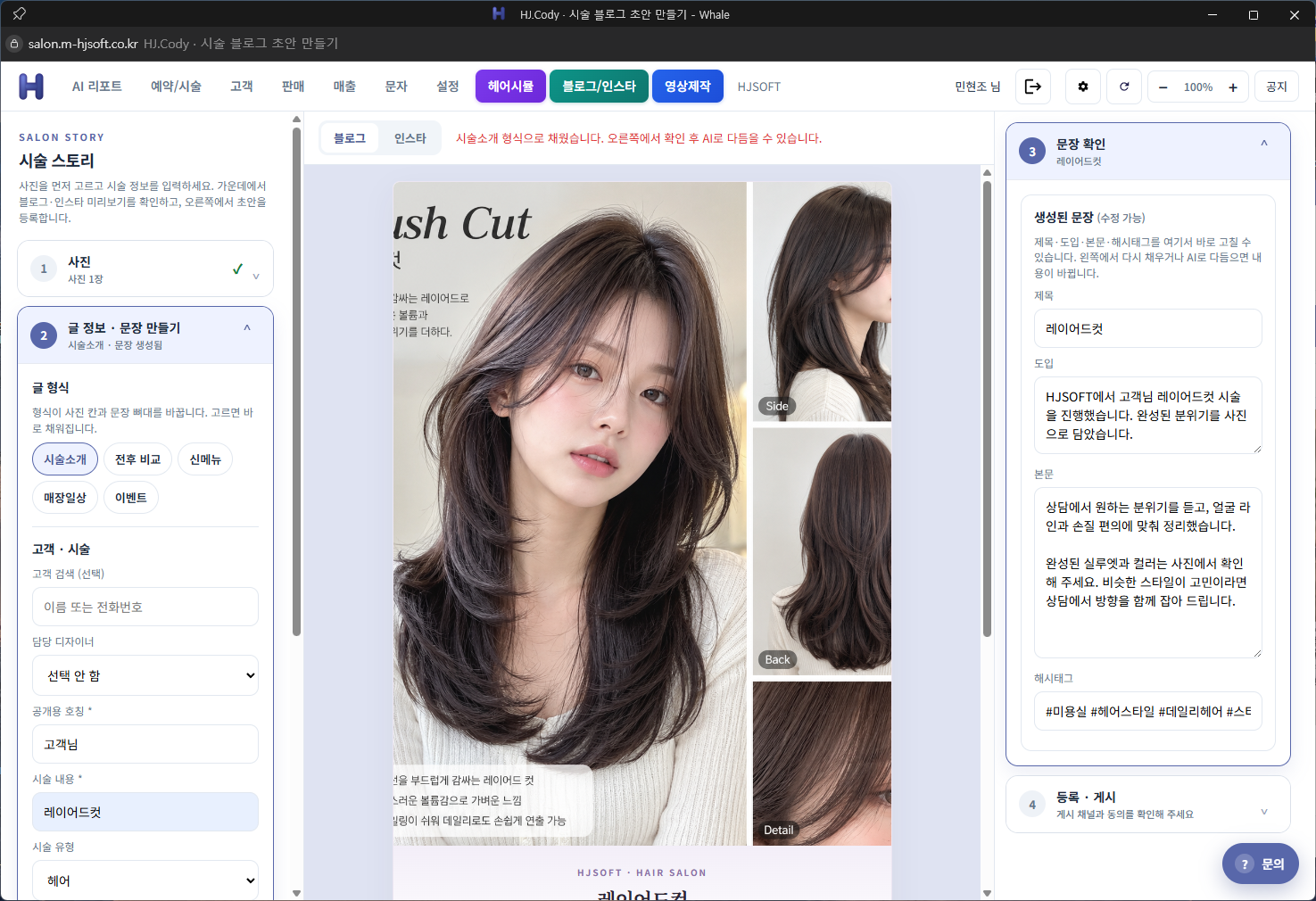Switch to the 인스타 preview tab

click(x=410, y=138)
